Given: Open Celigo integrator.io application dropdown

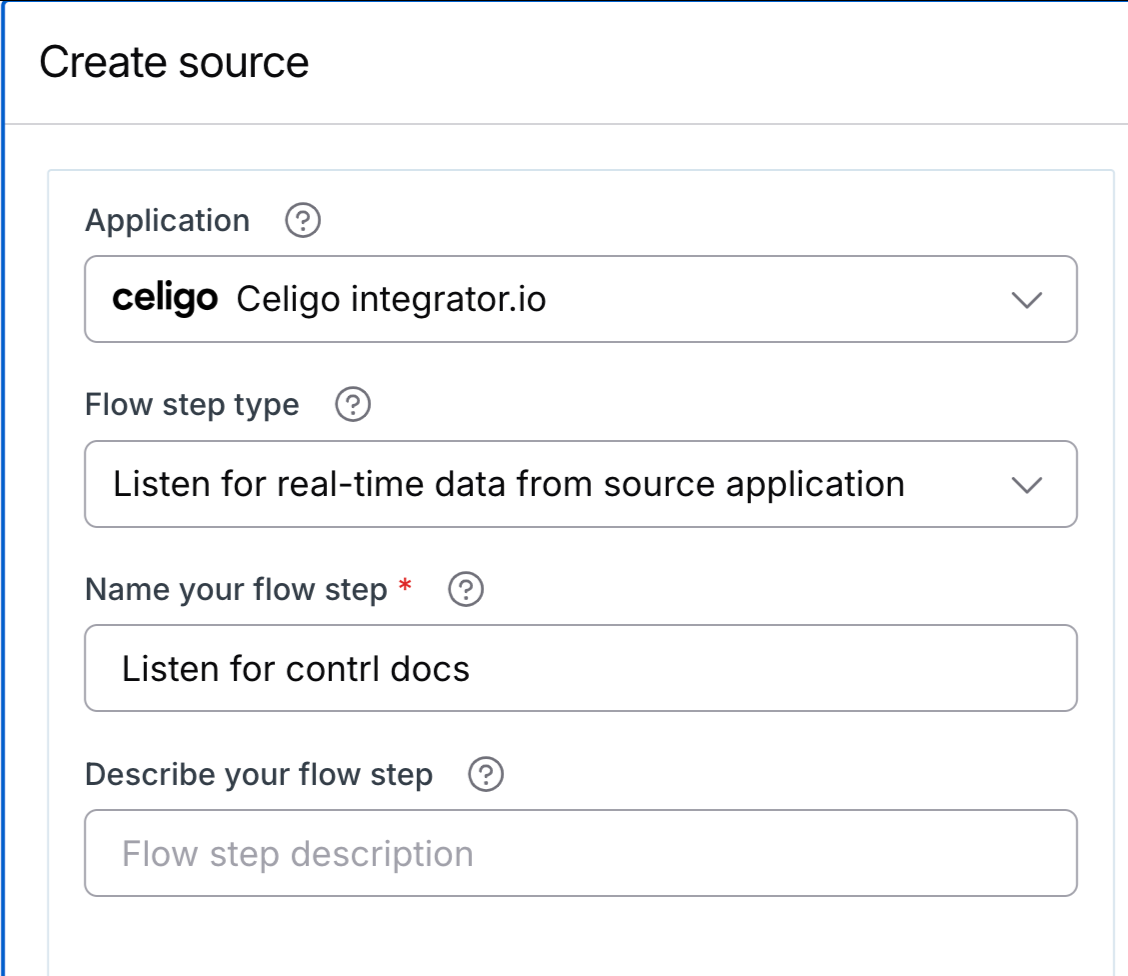Looking at the screenshot, I should coord(581,299).
